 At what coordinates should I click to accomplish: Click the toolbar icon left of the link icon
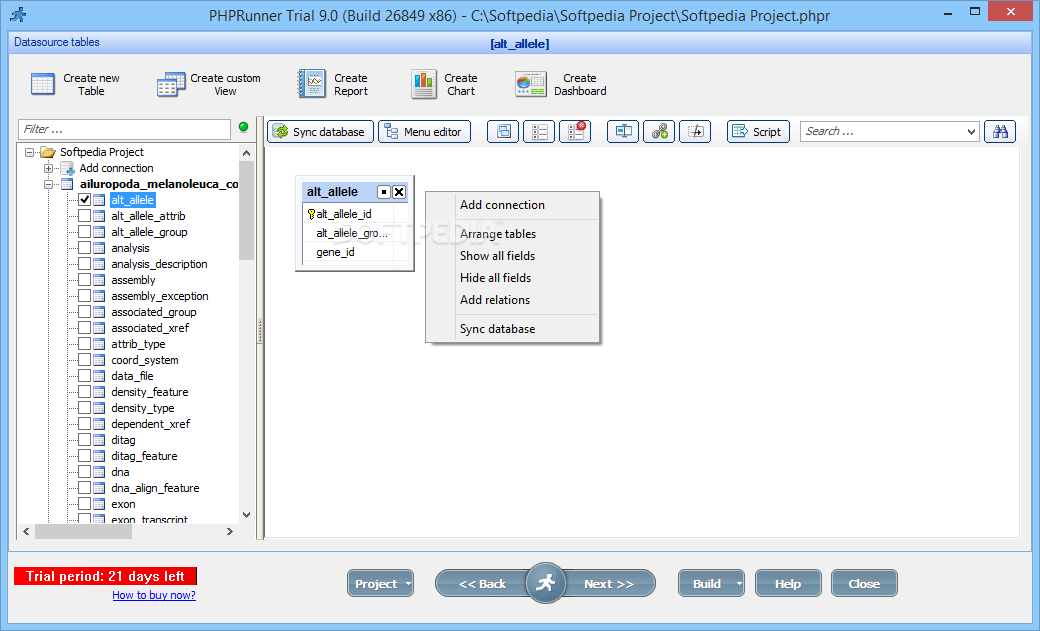coord(623,131)
